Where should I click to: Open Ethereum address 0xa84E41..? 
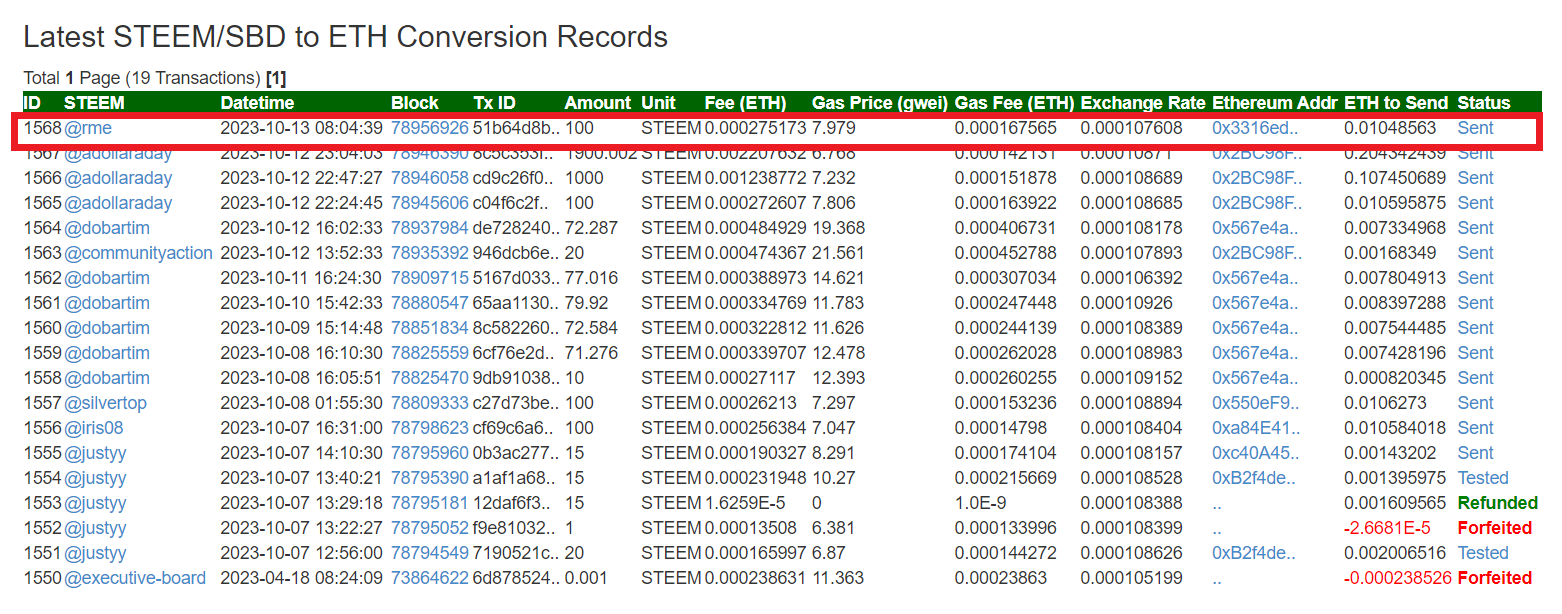1256,428
